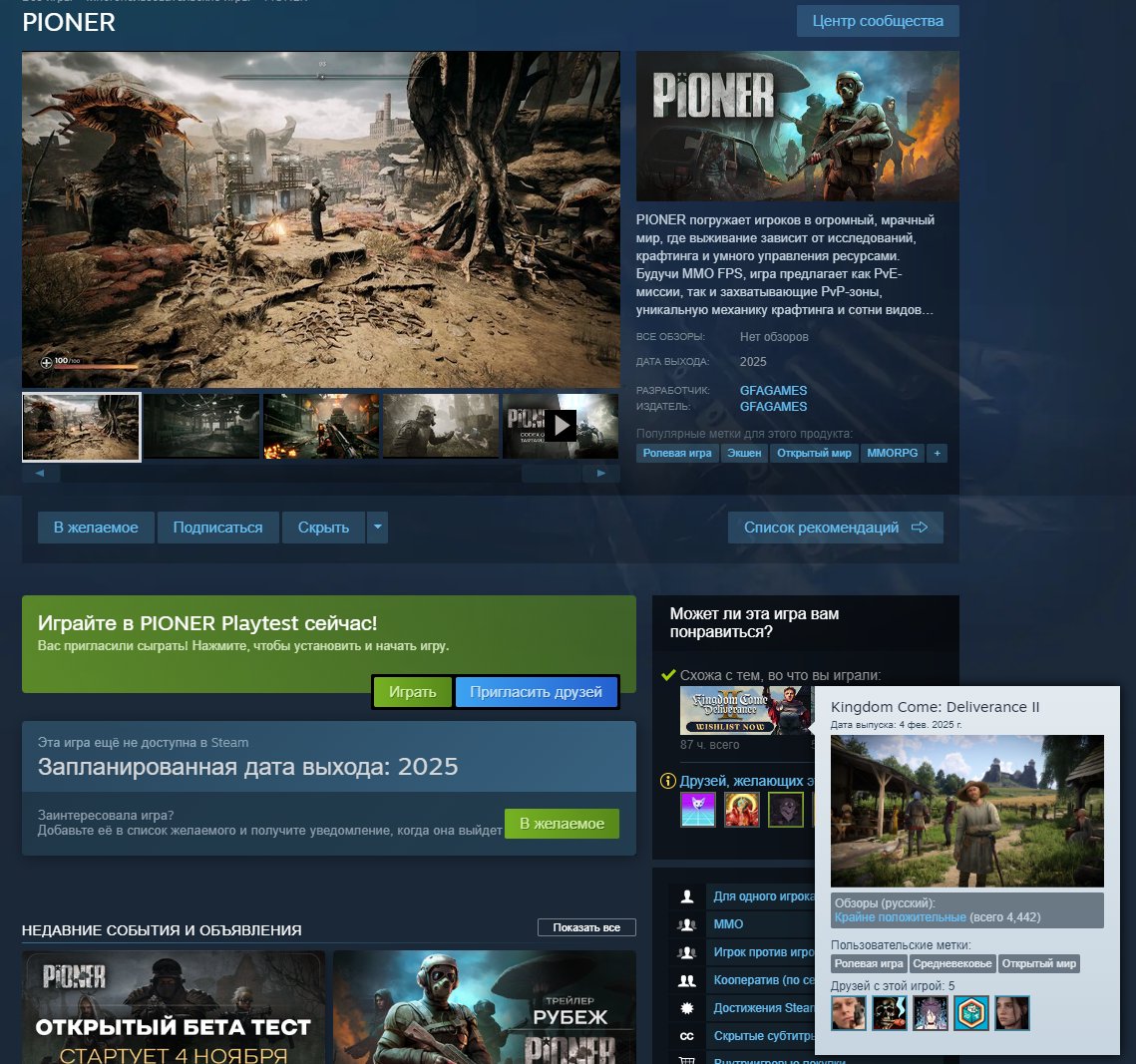Image resolution: width=1136 pixels, height=1064 pixels.
Task: Click the green 'В желаемое' wishlist button
Action: [562, 824]
